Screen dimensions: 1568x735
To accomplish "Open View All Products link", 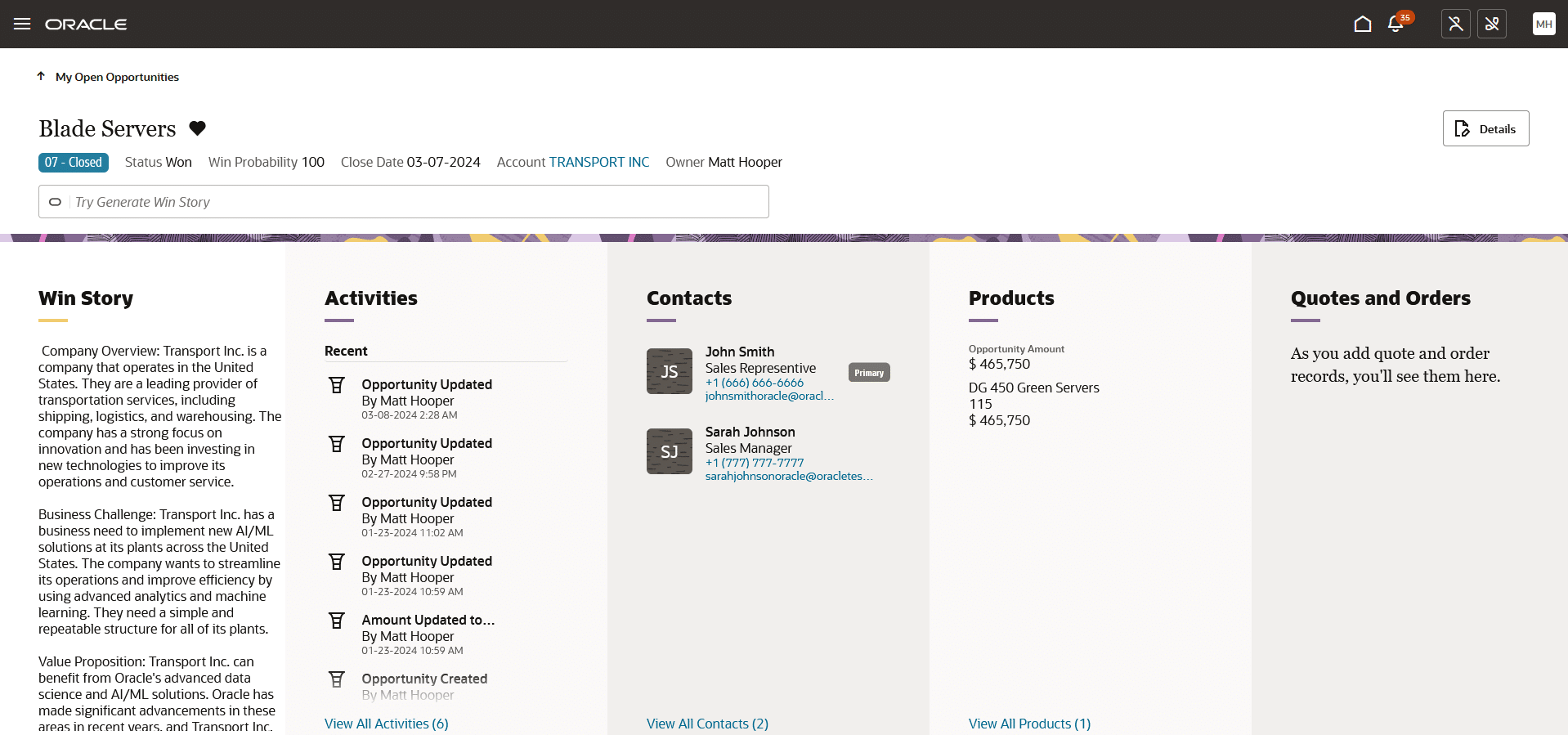I will click(x=1029, y=724).
